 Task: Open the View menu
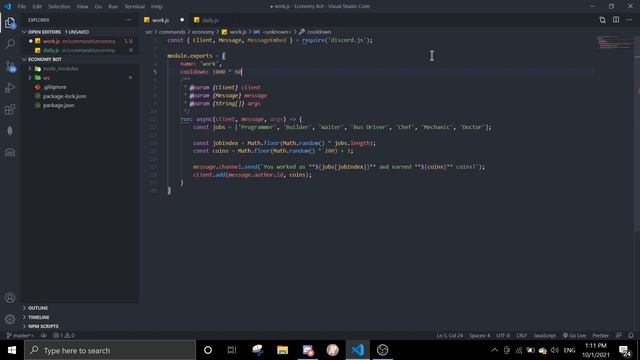[x=82, y=7]
